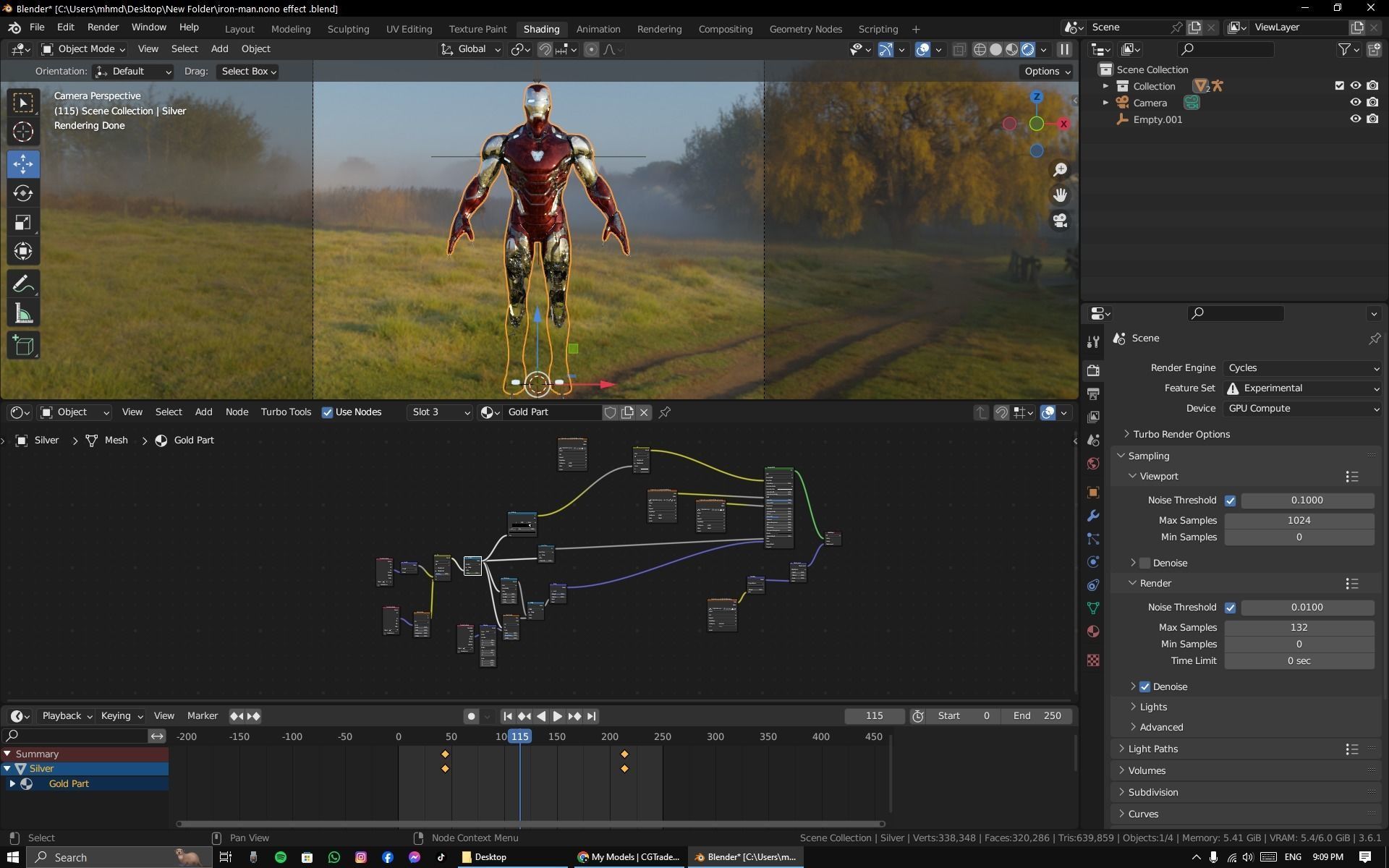
Task: Toggle camera view icon in viewport
Action: [1061, 221]
